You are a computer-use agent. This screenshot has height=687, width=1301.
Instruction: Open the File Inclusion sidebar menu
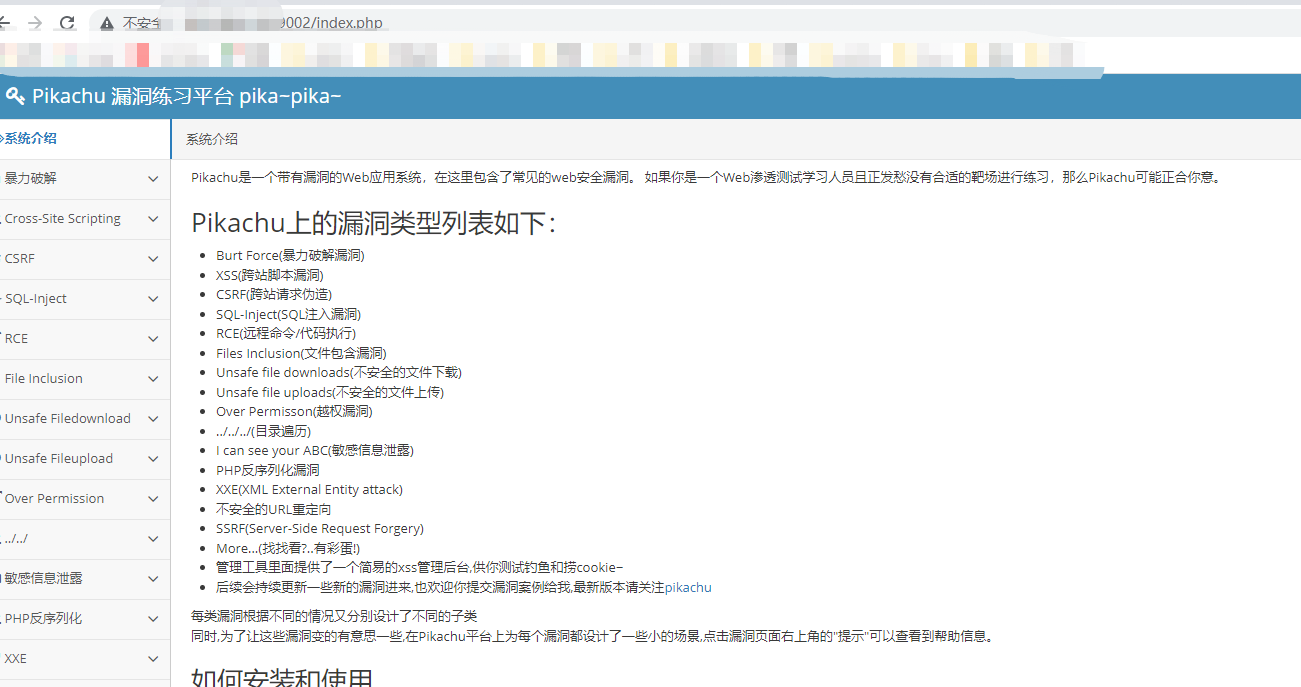pos(85,379)
